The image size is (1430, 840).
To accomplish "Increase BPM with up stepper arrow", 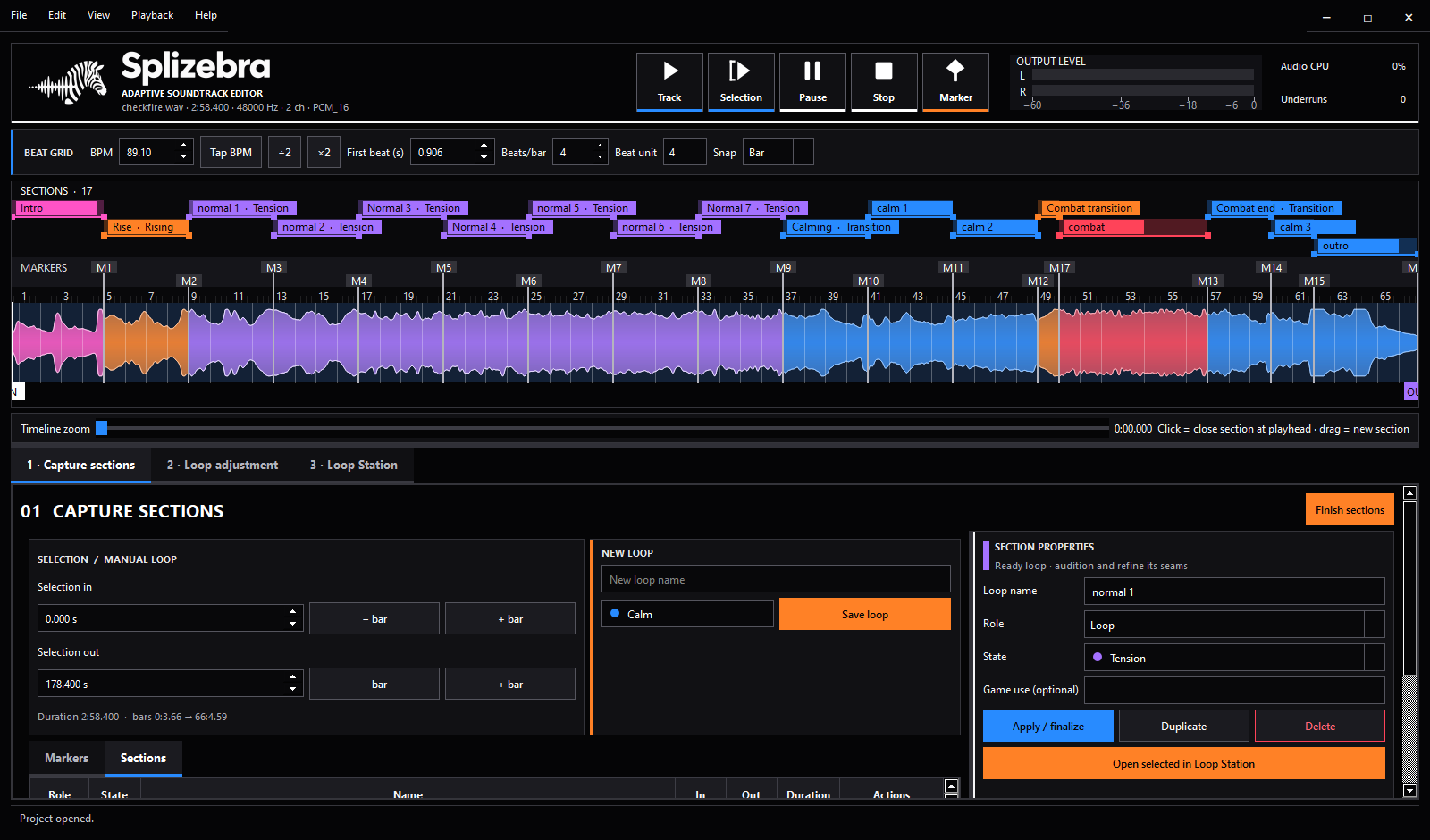I will (x=184, y=146).
